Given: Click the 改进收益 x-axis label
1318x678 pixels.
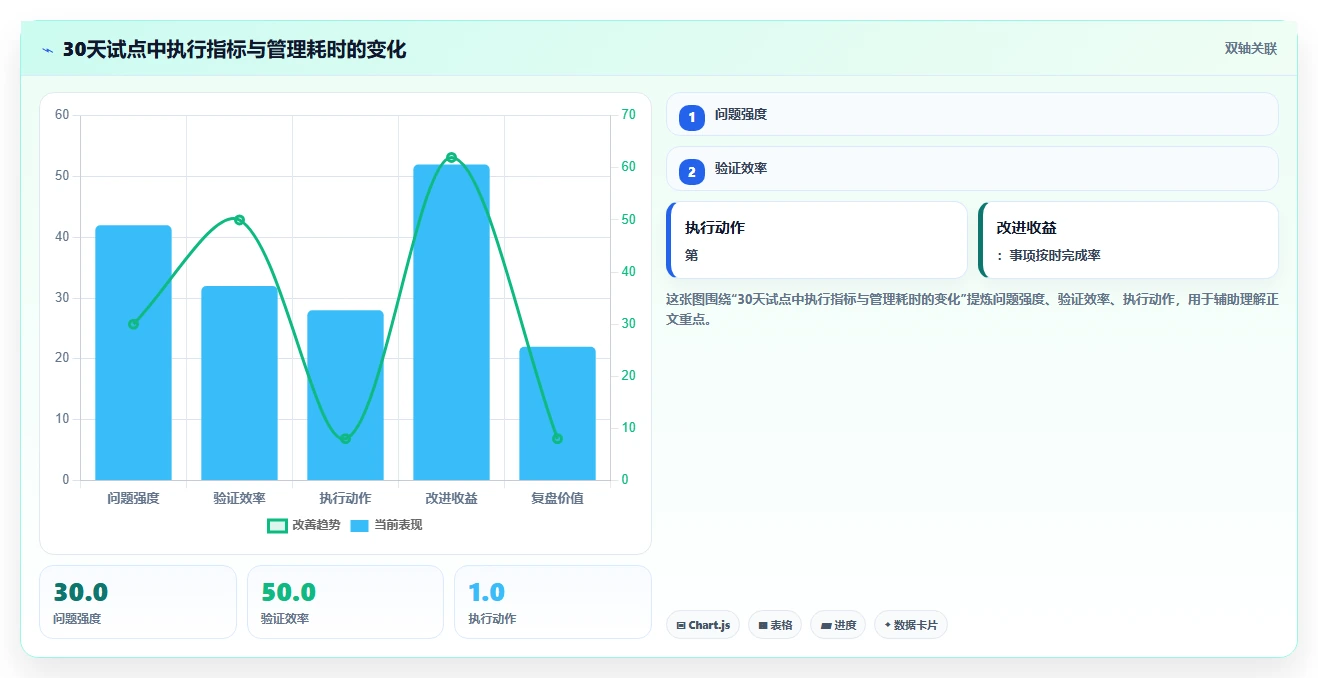Looking at the screenshot, I should pos(451,498).
